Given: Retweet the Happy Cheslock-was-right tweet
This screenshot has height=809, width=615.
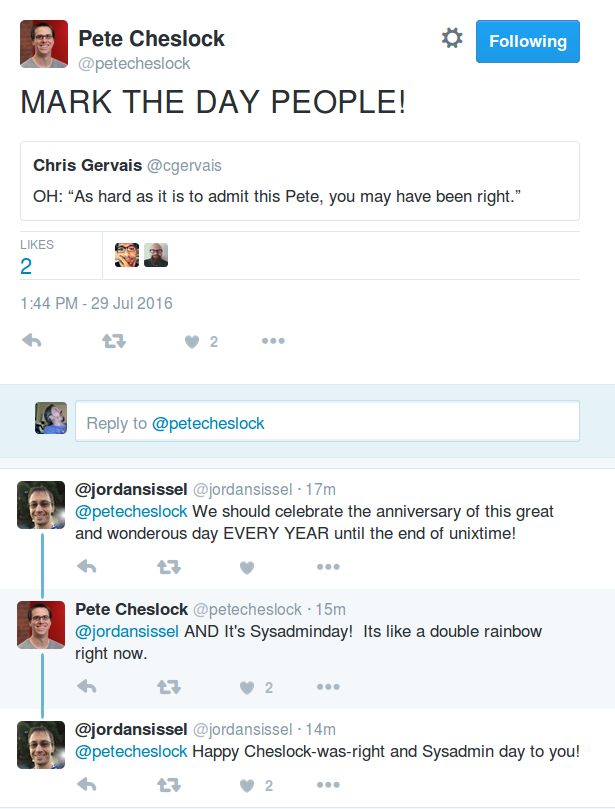Looking at the screenshot, I should point(169,785).
